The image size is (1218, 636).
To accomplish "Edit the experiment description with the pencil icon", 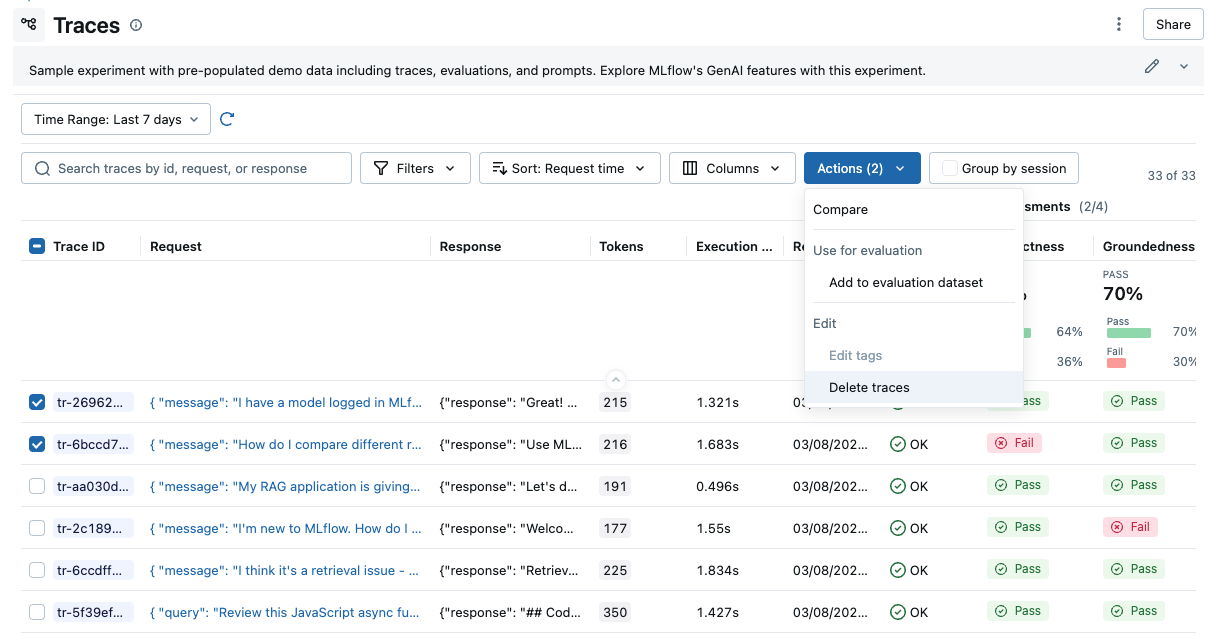I will [x=1151, y=65].
